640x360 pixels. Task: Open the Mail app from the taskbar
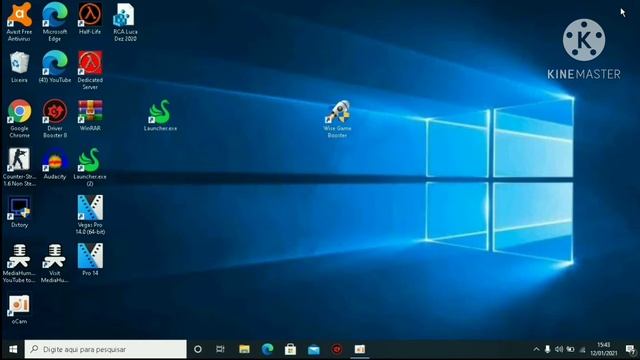(x=313, y=349)
